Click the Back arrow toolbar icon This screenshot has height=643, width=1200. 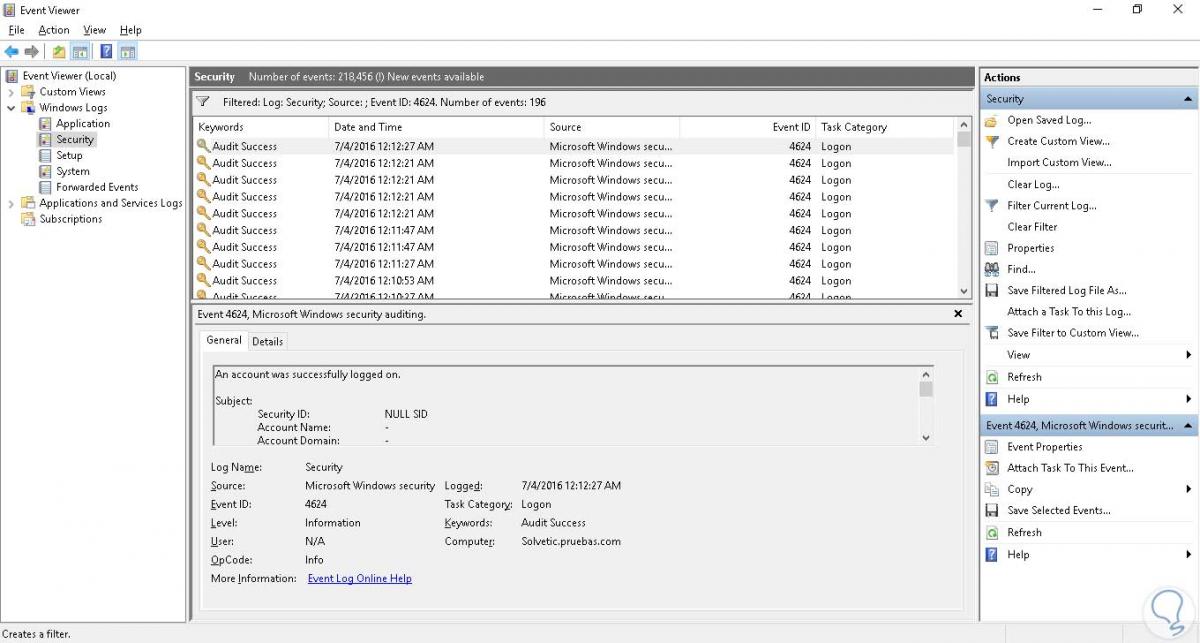pyautogui.click(x=11, y=52)
